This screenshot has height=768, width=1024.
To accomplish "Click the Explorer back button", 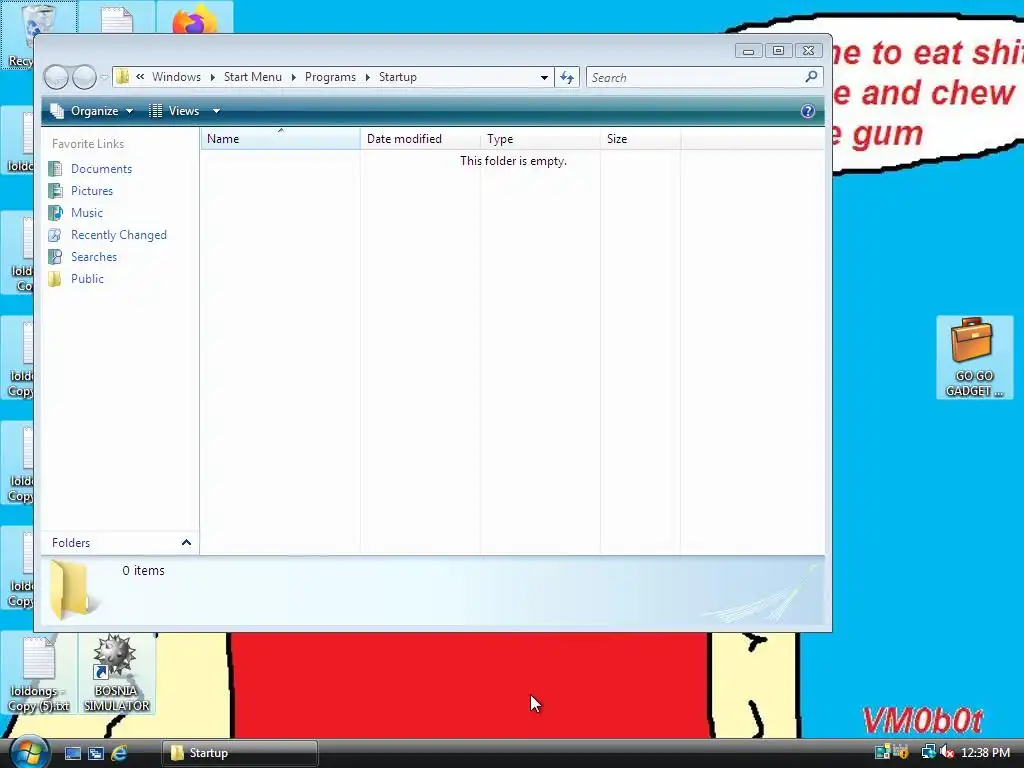I will [56, 77].
